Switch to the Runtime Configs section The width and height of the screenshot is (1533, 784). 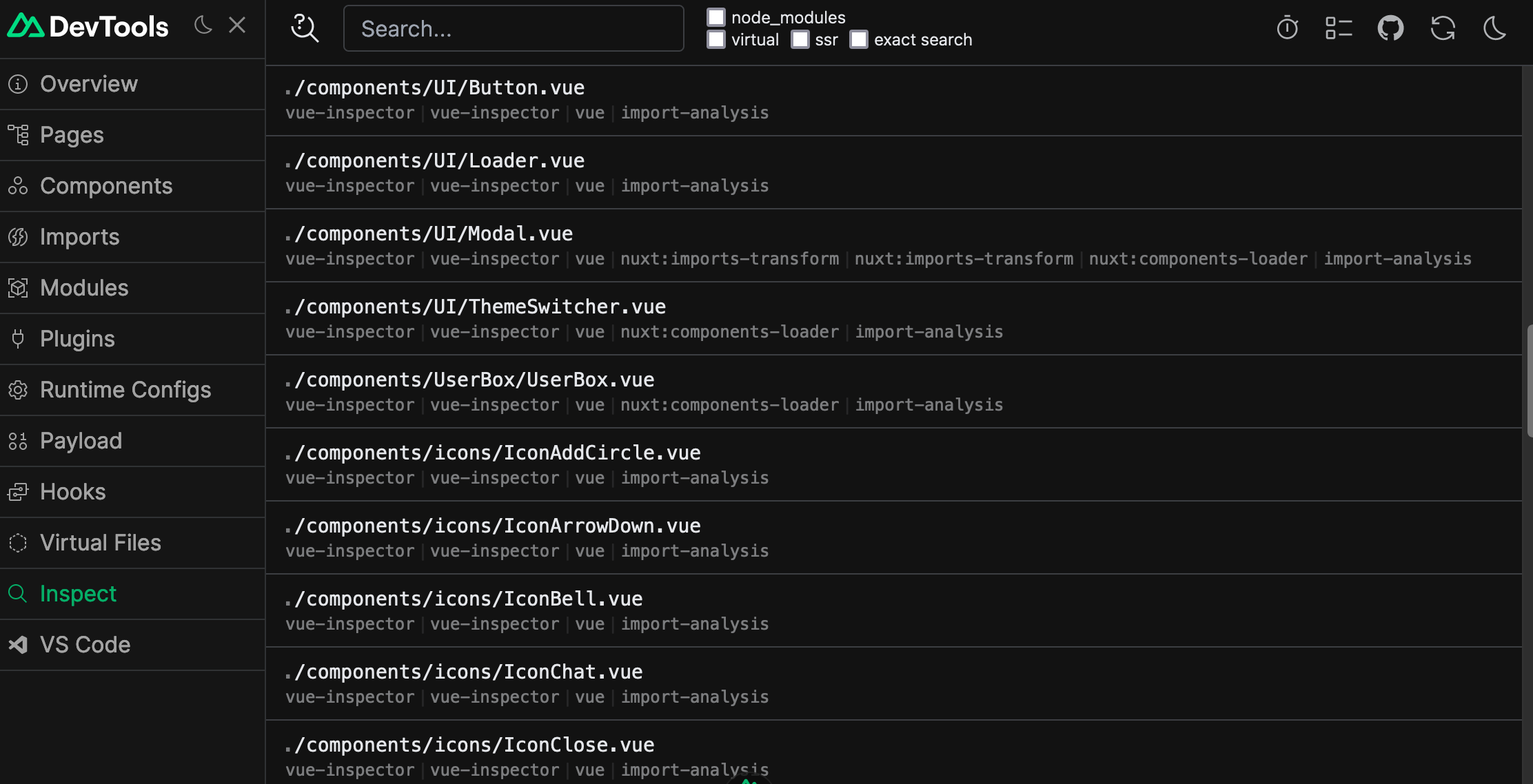pyautogui.click(x=125, y=389)
